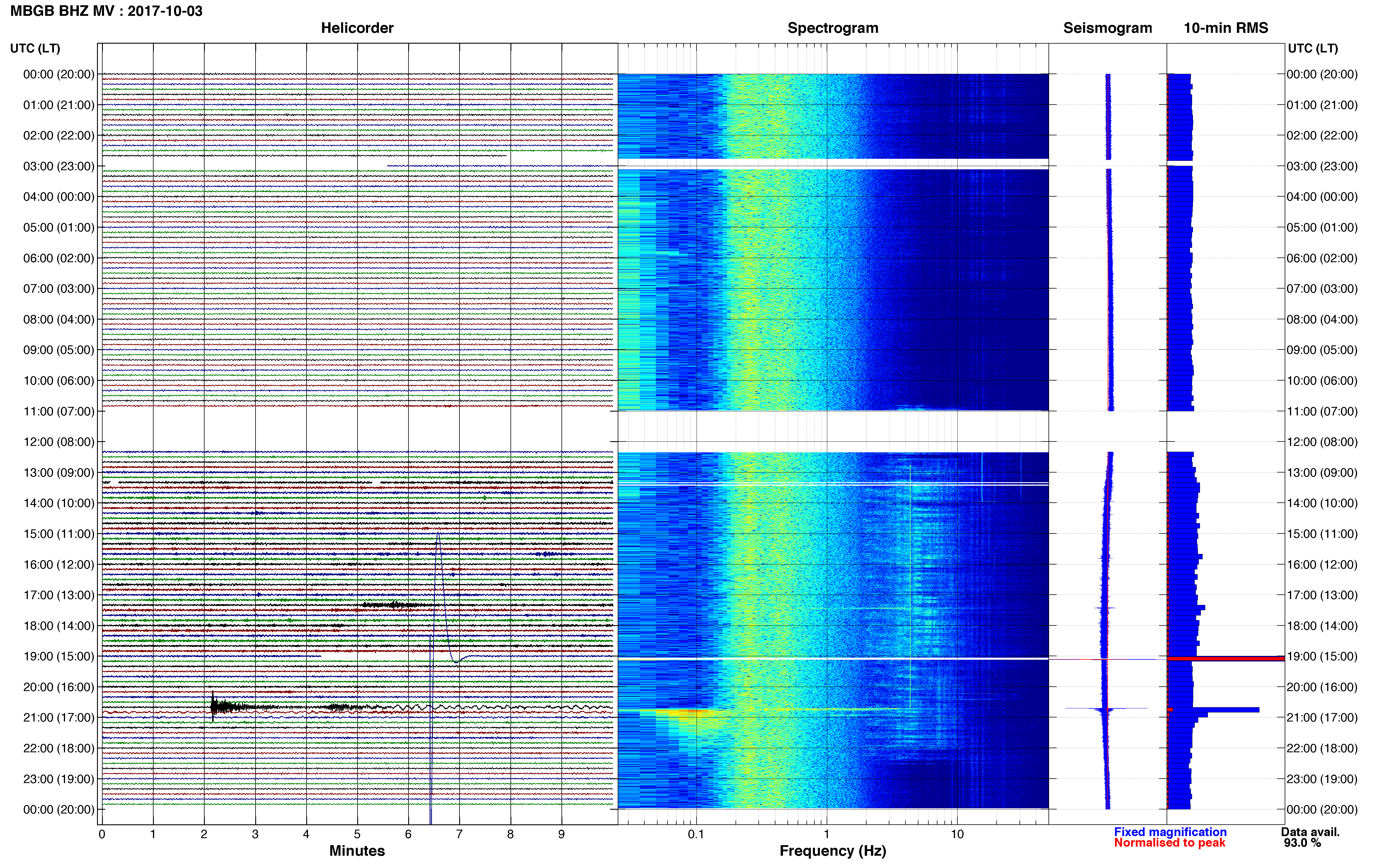Click the '1' tick on the frequency axis
The image size is (1389, 868).
click(x=826, y=834)
